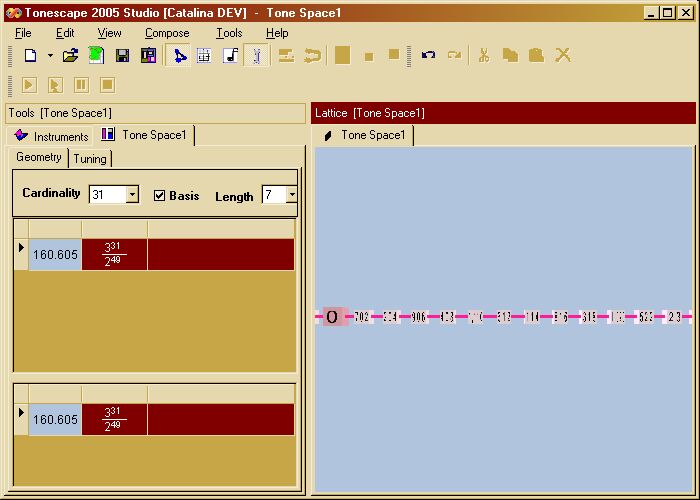Click the Lattice [Tone Space1] panel header
Viewport: 700px width, 500px height.
503,113
